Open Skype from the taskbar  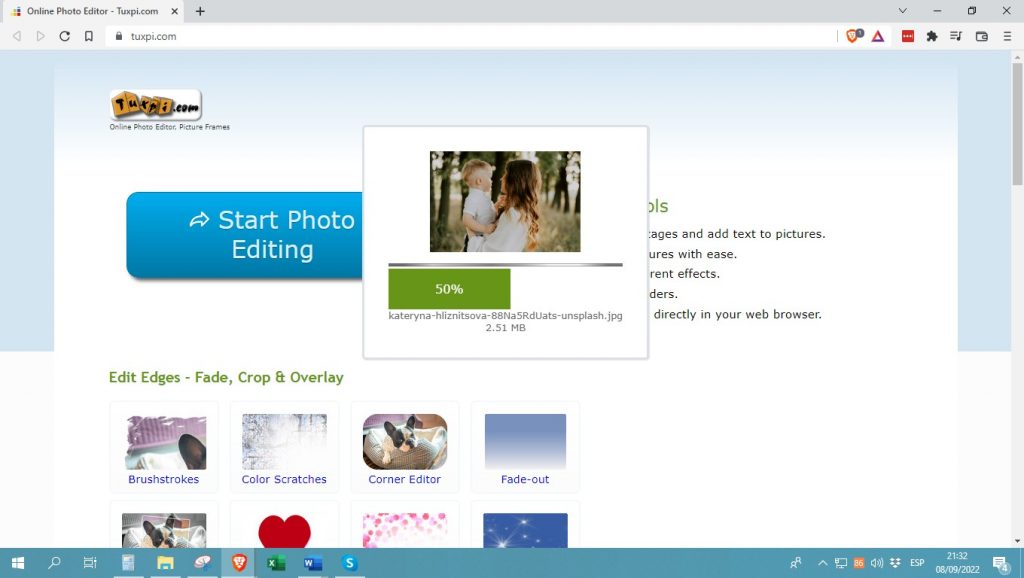349,563
